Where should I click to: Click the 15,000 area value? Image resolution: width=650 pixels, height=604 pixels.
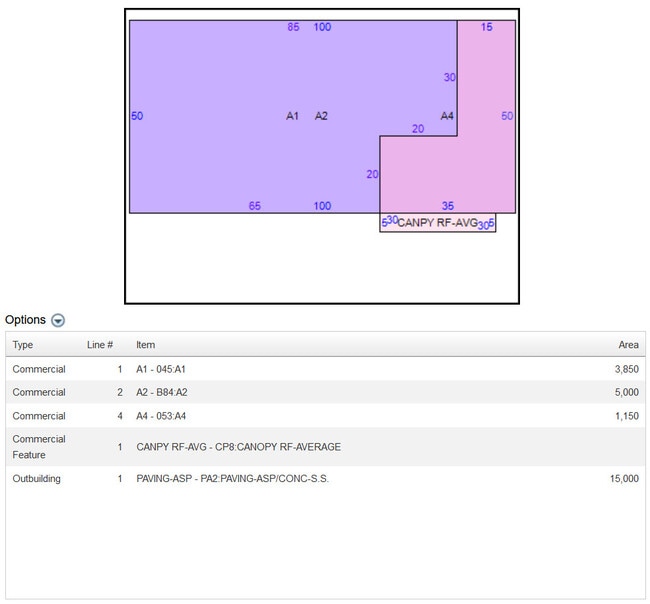(x=624, y=479)
